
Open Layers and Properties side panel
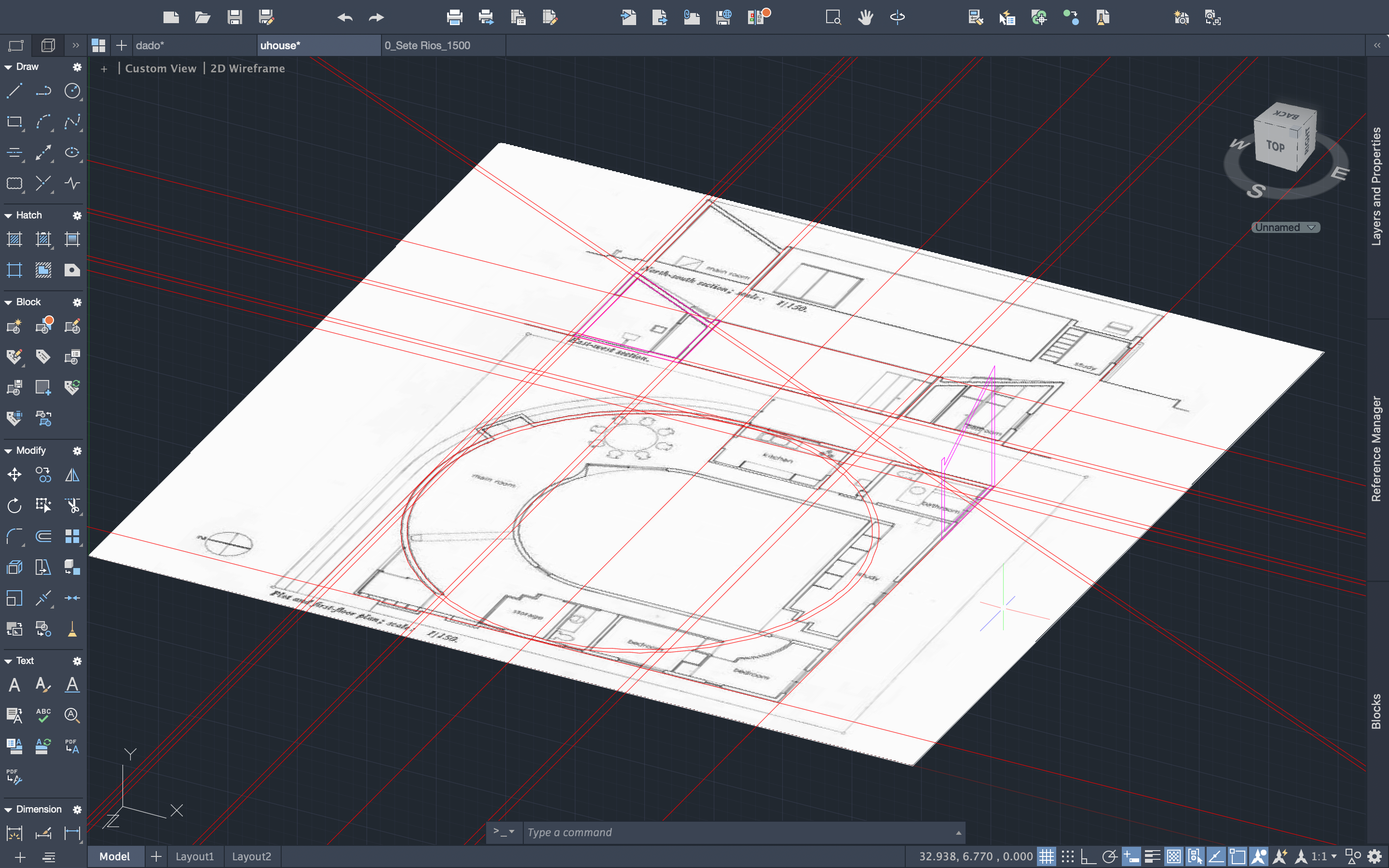click(x=1376, y=187)
